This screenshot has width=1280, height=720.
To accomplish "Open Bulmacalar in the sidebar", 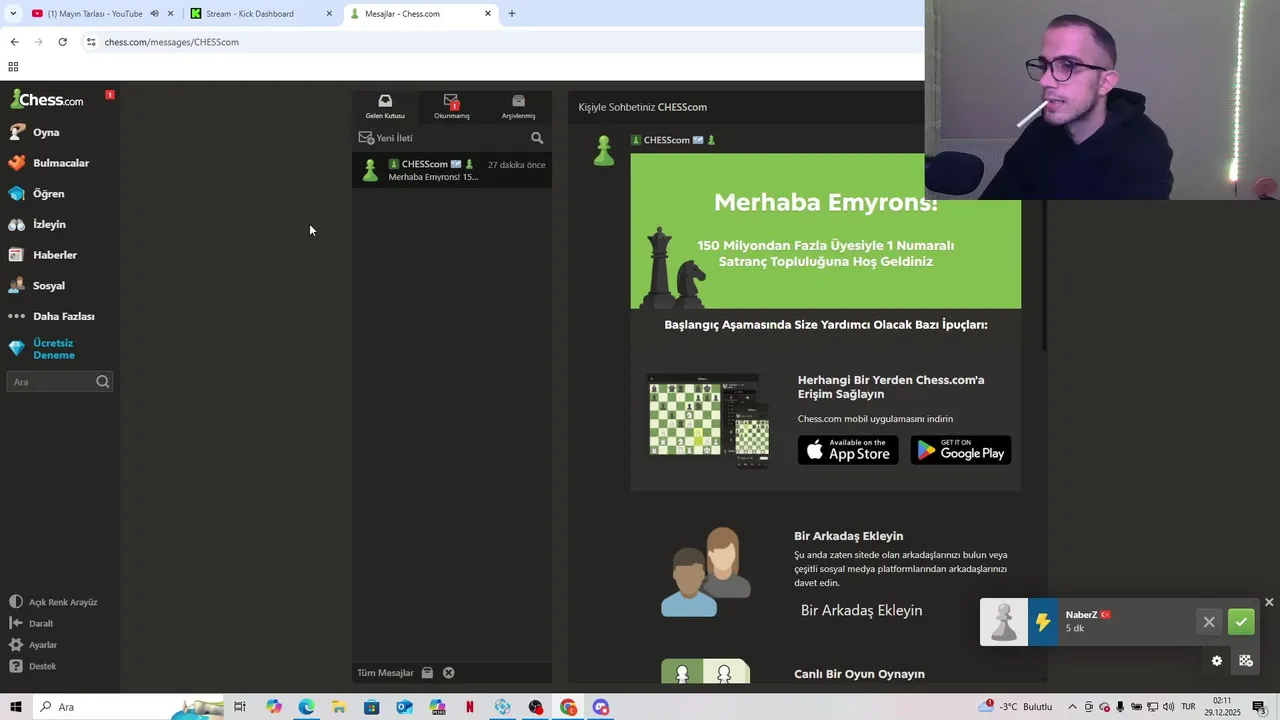I will pyautogui.click(x=48, y=163).
